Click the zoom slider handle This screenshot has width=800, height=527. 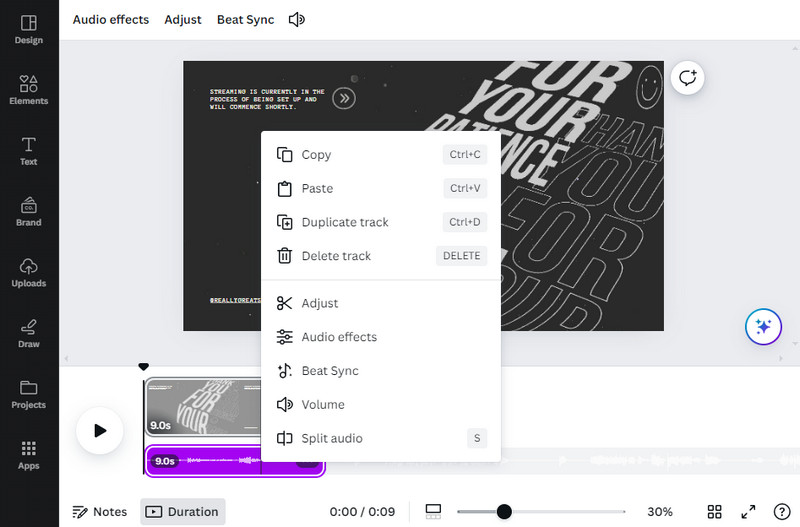504,511
